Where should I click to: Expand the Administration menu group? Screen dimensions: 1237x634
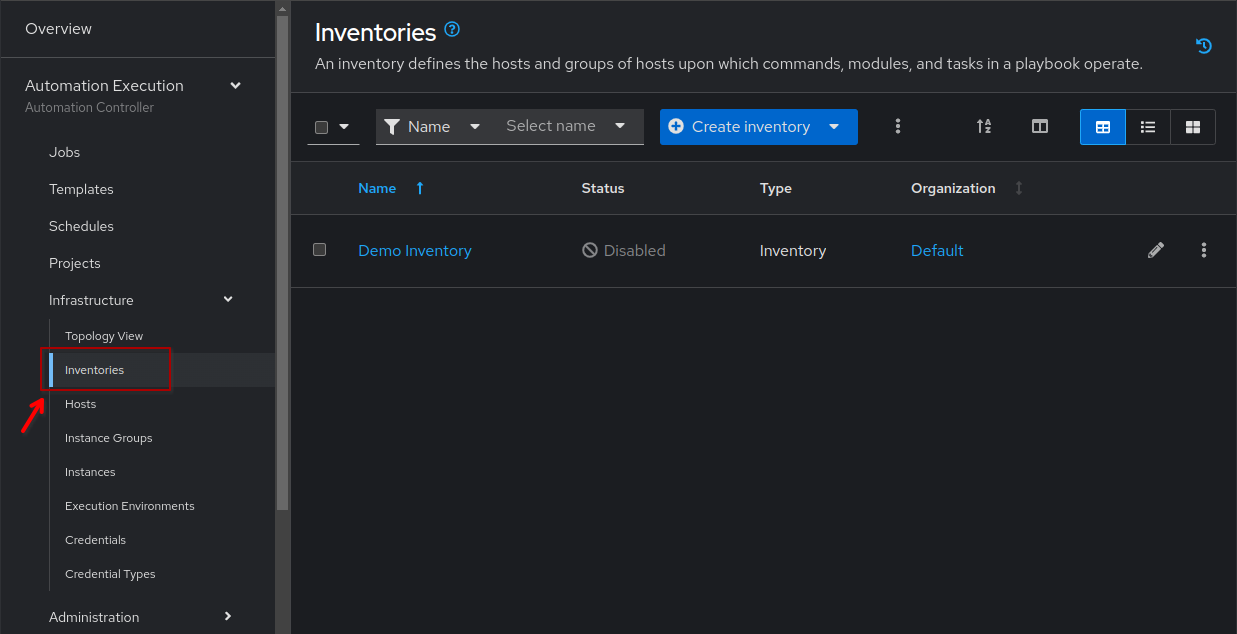coord(228,616)
